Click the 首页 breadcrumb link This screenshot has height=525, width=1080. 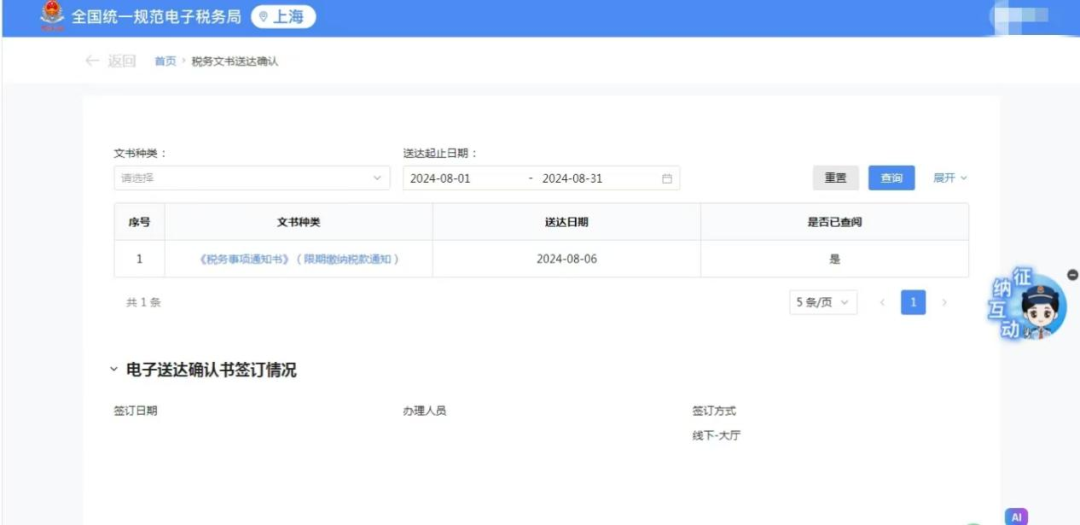pos(165,61)
